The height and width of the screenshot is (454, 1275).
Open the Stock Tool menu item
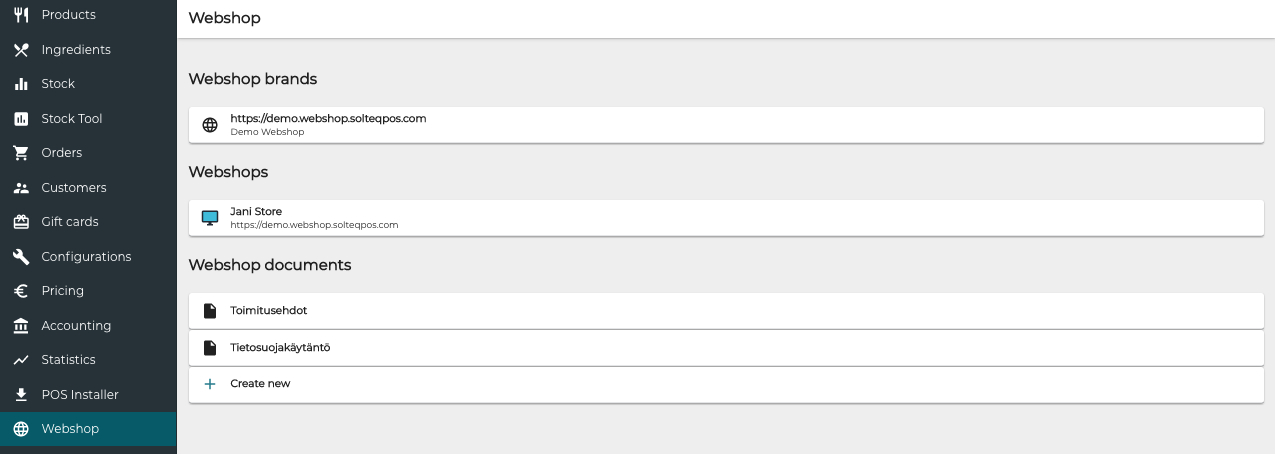click(x=72, y=119)
